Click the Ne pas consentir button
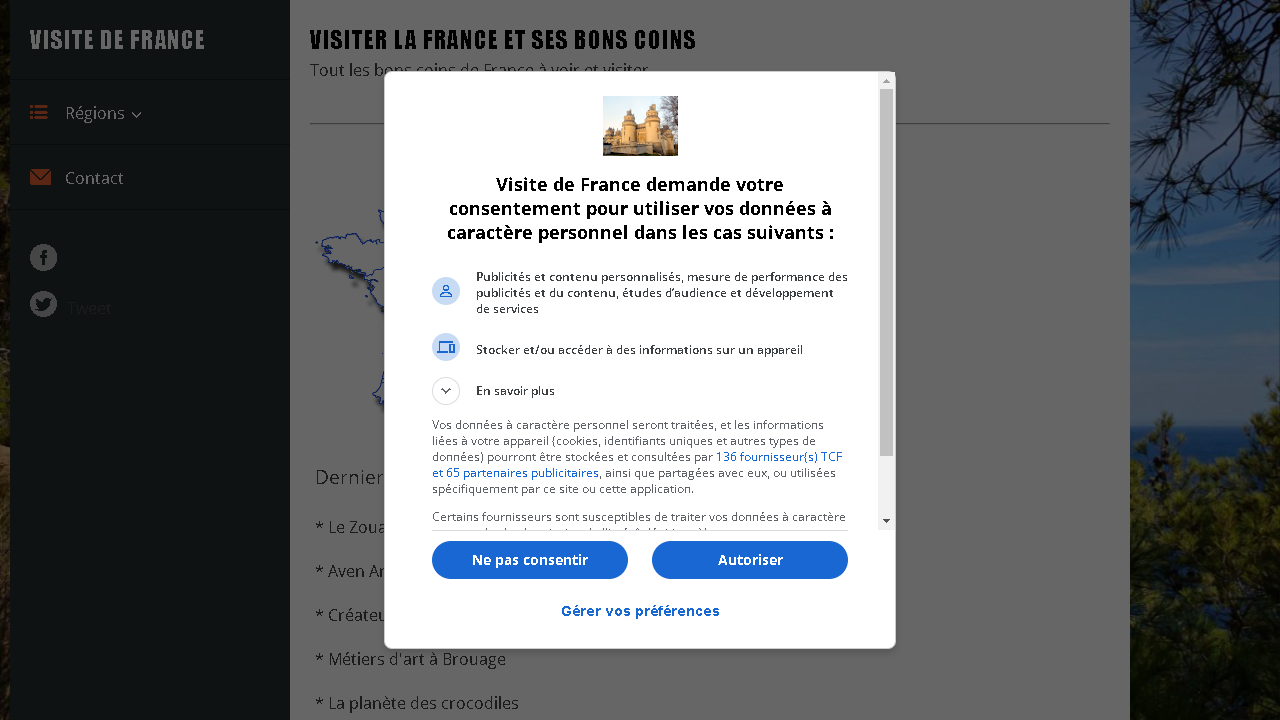Viewport: 1280px width, 720px height. (530, 560)
